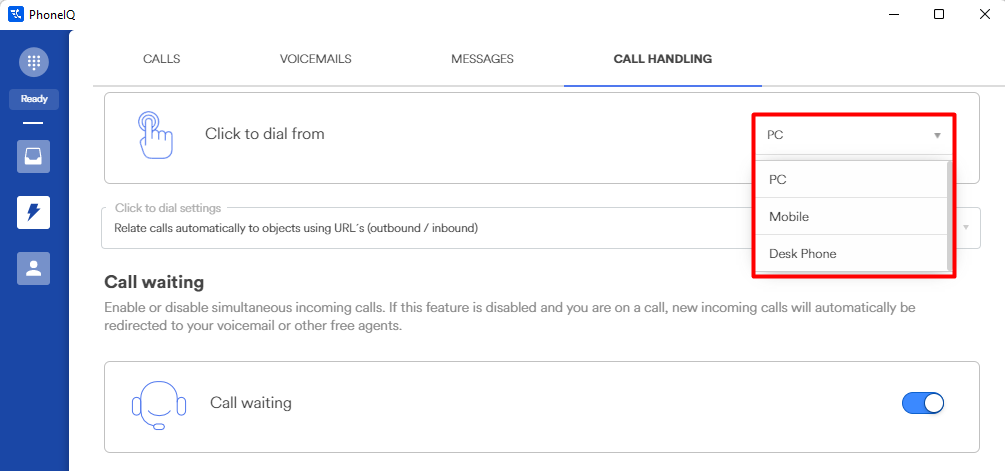
Task: Open the Voicemails tab
Action: (x=315, y=59)
